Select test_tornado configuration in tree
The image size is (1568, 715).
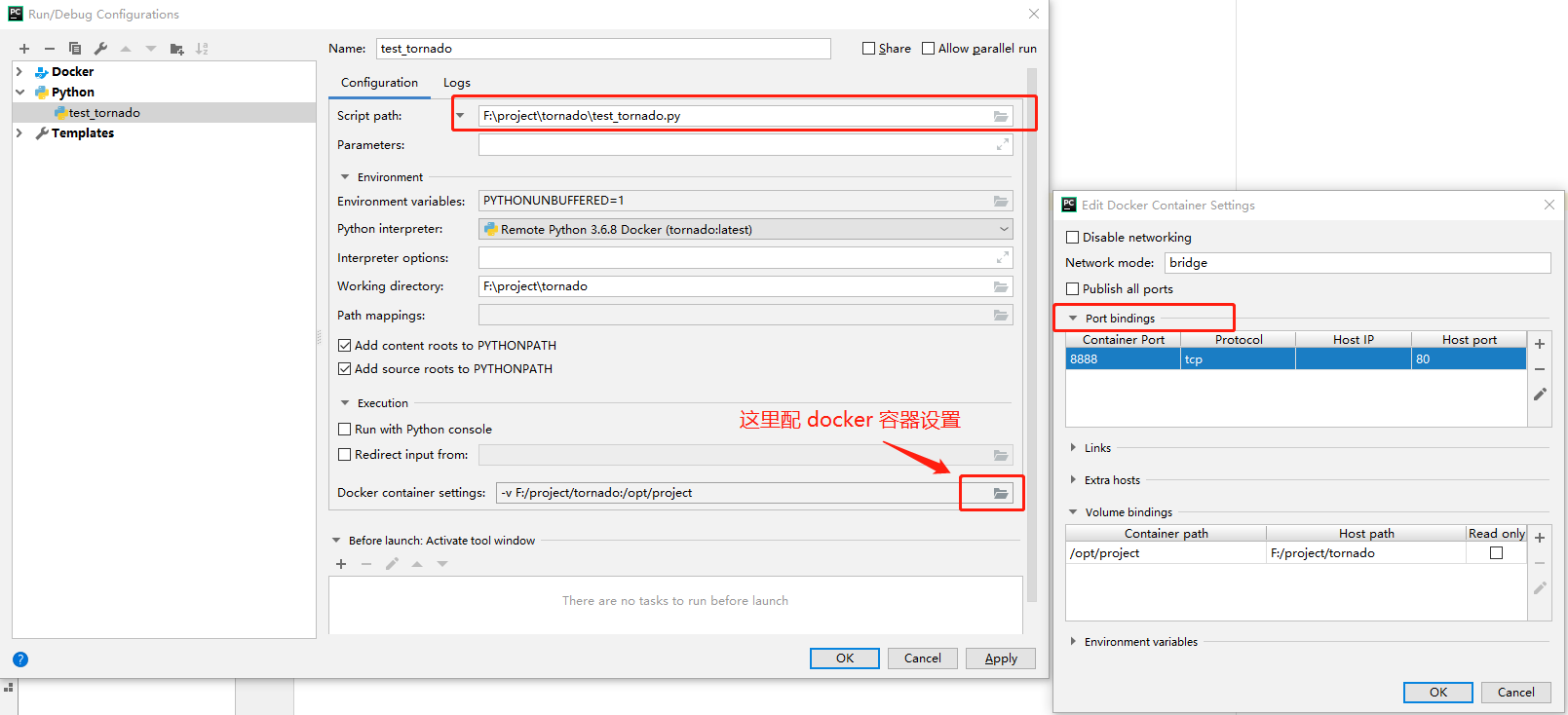104,113
